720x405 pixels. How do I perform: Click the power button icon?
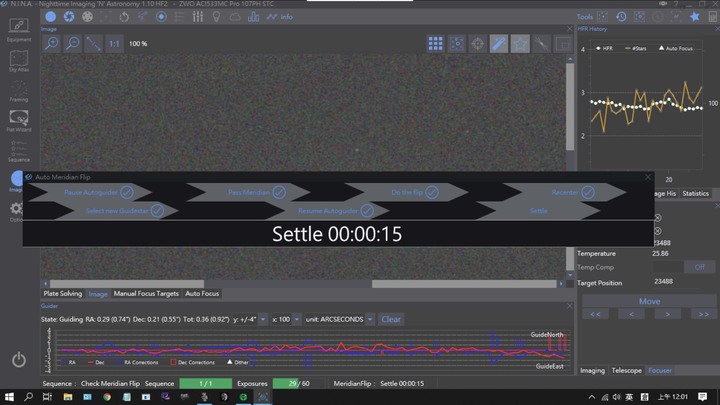pyautogui.click(x=19, y=360)
